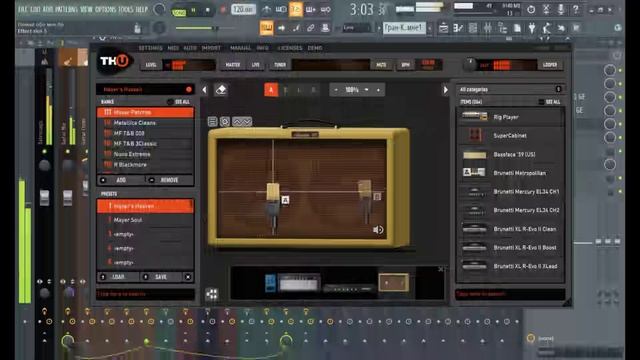The width and height of the screenshot is (640, 360).
Task: Open the Line snap dropdown
Action: [x=356, y=28]
